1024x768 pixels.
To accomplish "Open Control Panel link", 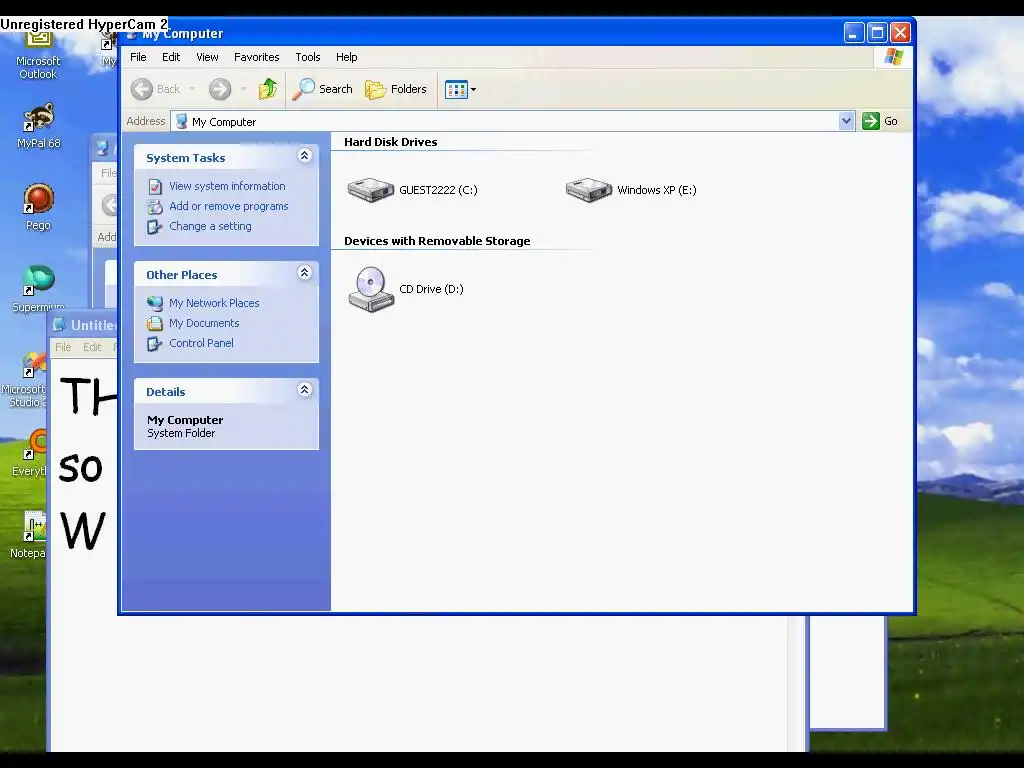I will (x=201, y=343).
